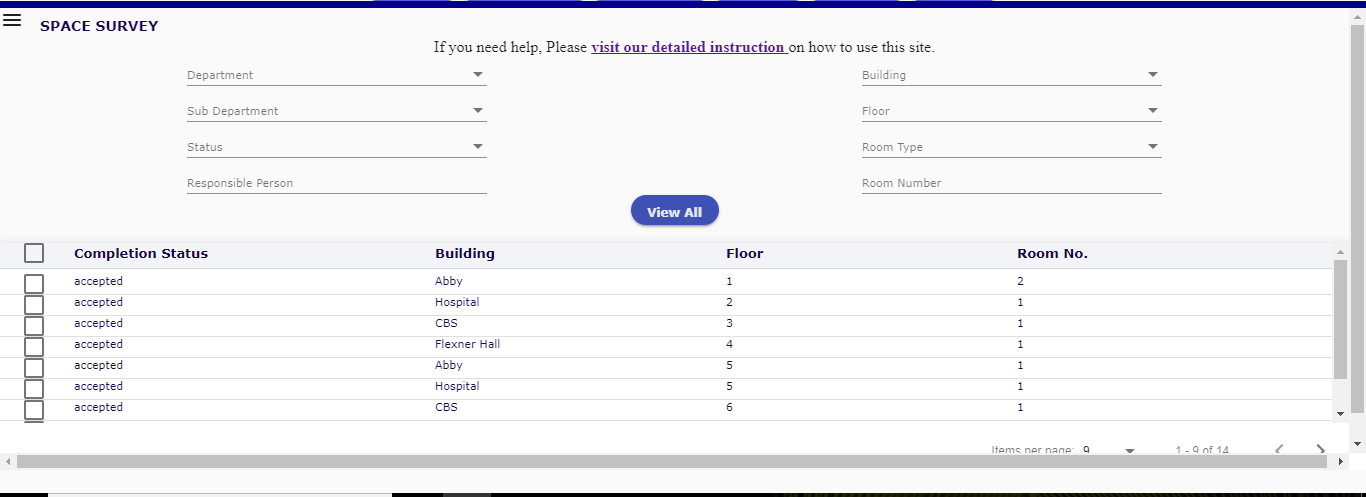The image size is (1366, 497).
Task: Click the Responsible Person input field
Action: [x=336, y=183]
